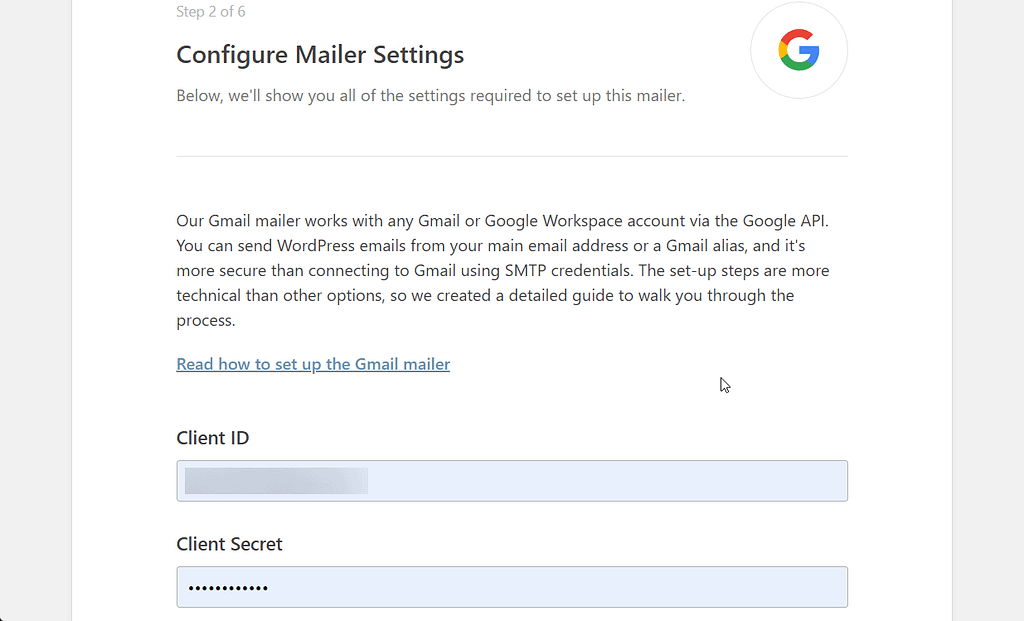
Task: Click the horizontal divider under the subtitle
Action: pos(511,155)
